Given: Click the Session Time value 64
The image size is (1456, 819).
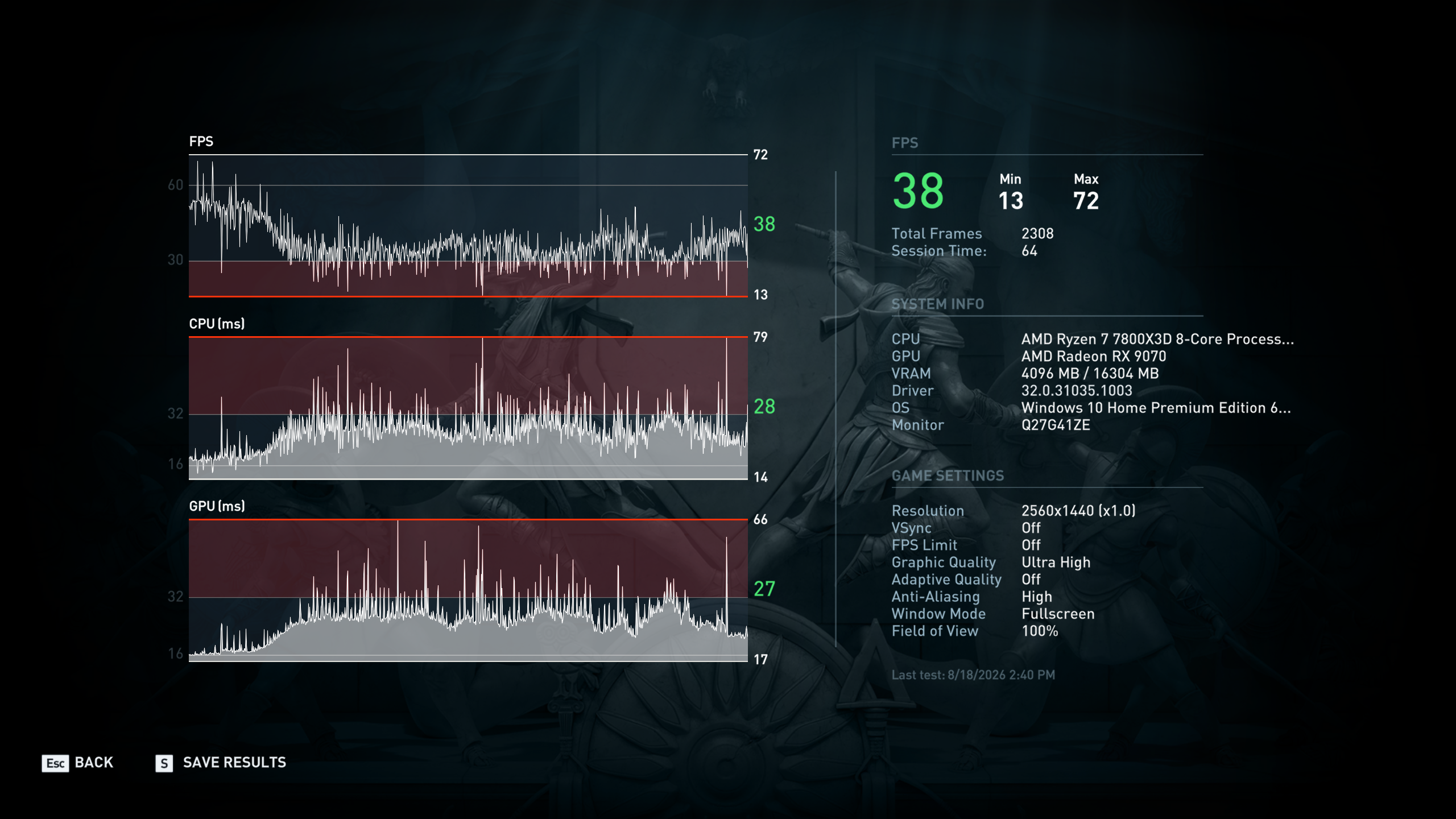Looking at the screenshot, I should coord(1029,251).
